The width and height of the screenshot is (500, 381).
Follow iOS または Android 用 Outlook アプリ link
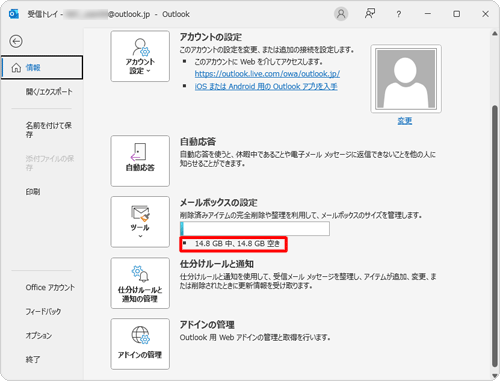[266, 86]
